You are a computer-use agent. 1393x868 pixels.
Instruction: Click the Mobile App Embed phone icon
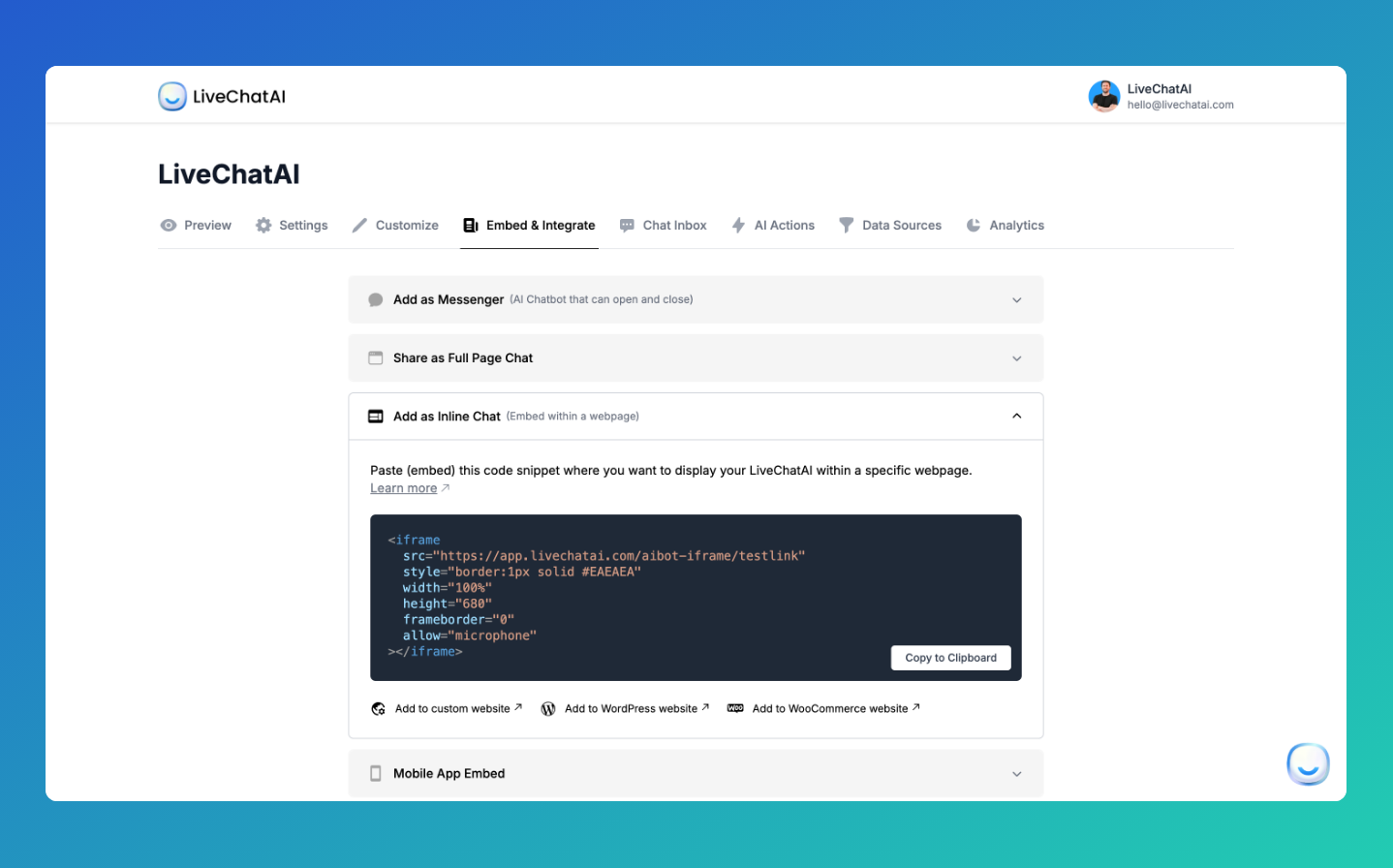coord(376,773)
